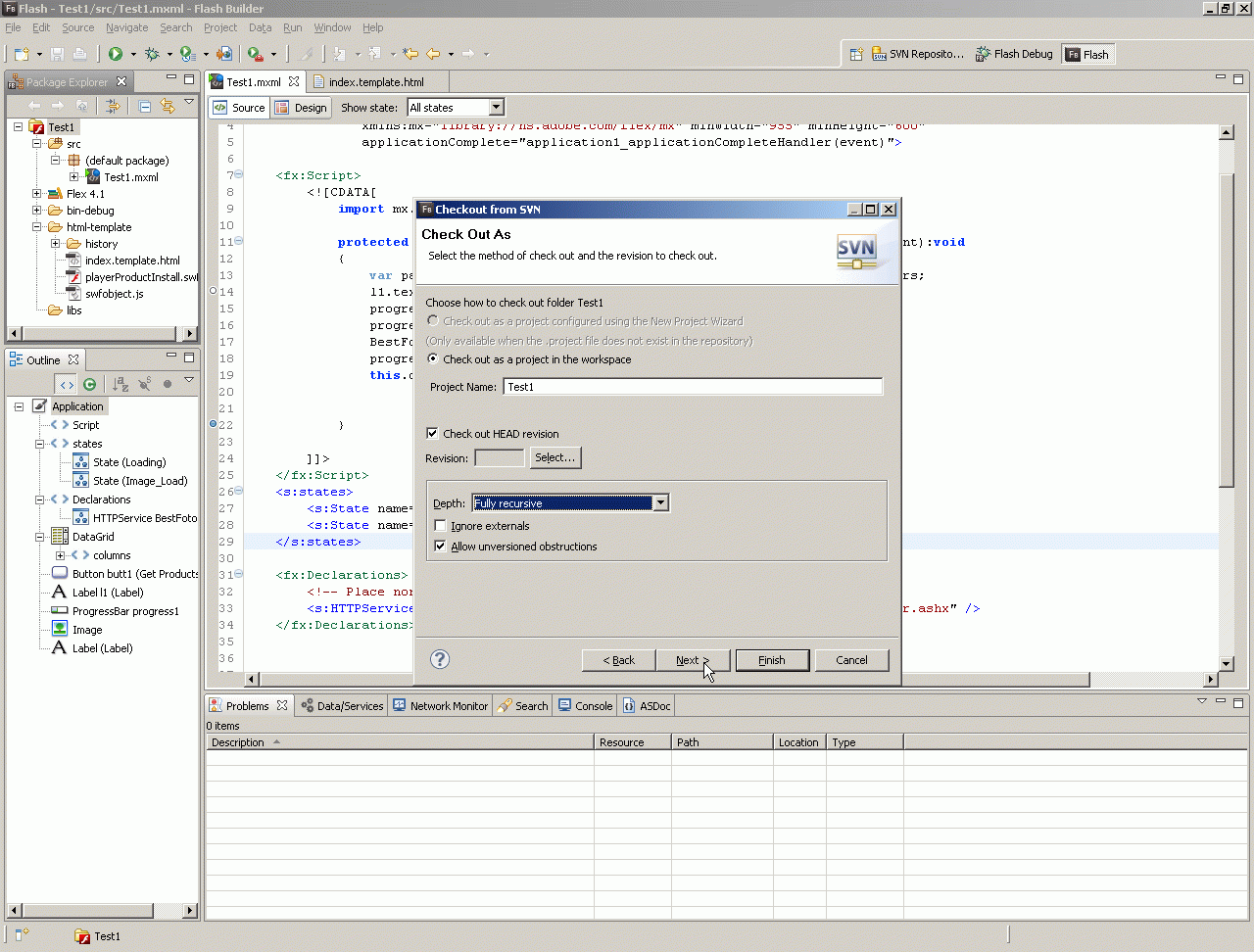Viewport: 1254px width, 952px height.
Task: Open the Depth dropdown list
Action: (660, 503)
